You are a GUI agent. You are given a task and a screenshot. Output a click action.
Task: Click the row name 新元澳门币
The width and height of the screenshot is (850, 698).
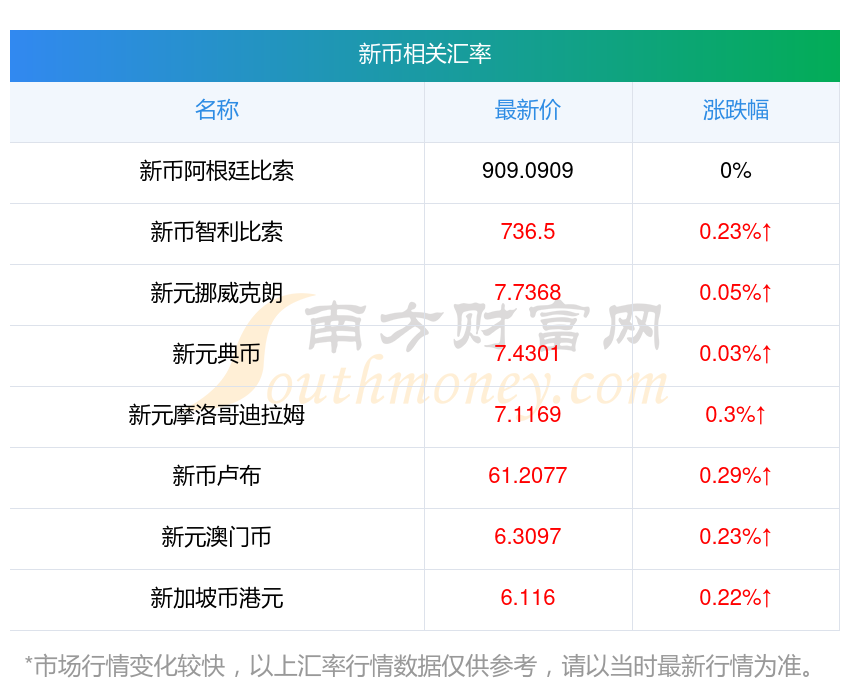pyautogui.click(x=217, y=537)
